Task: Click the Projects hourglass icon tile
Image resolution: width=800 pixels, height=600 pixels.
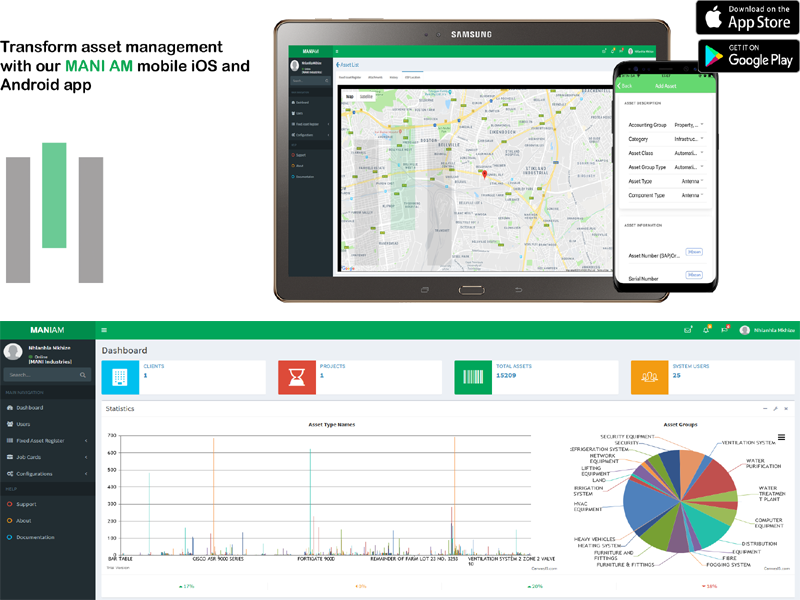Action: (297, 377)
